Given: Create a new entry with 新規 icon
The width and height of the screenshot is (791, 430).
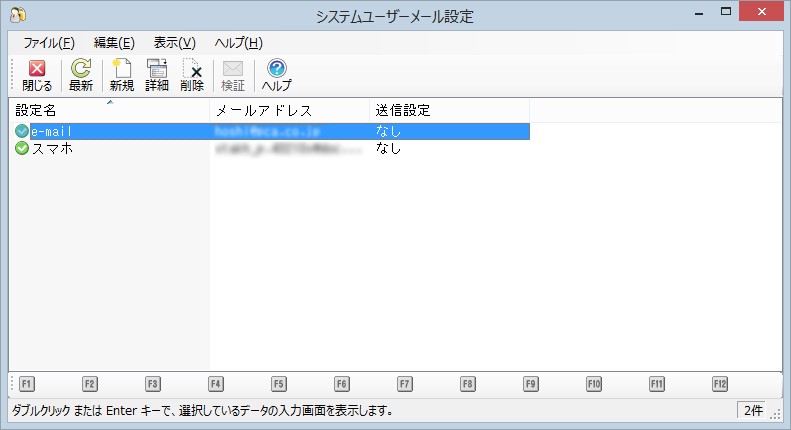Looking at the screenshot, I should point(121,70).
